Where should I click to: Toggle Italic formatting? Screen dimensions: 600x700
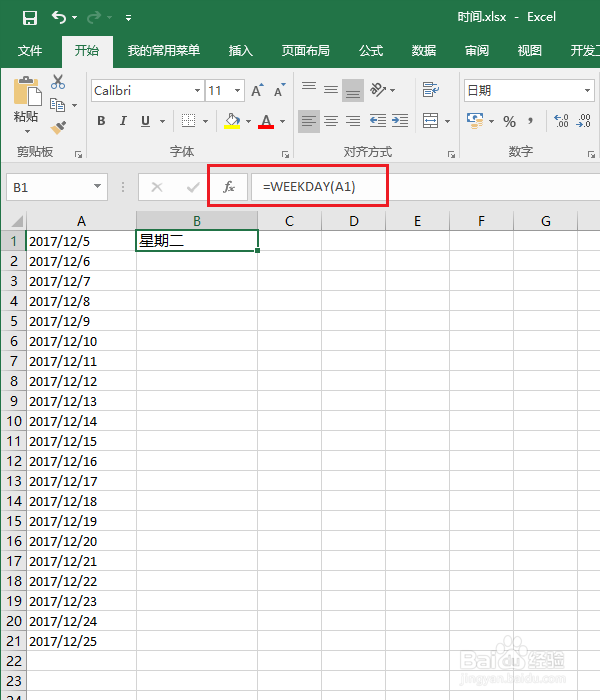pyautogui.click(x=123, y=121)
